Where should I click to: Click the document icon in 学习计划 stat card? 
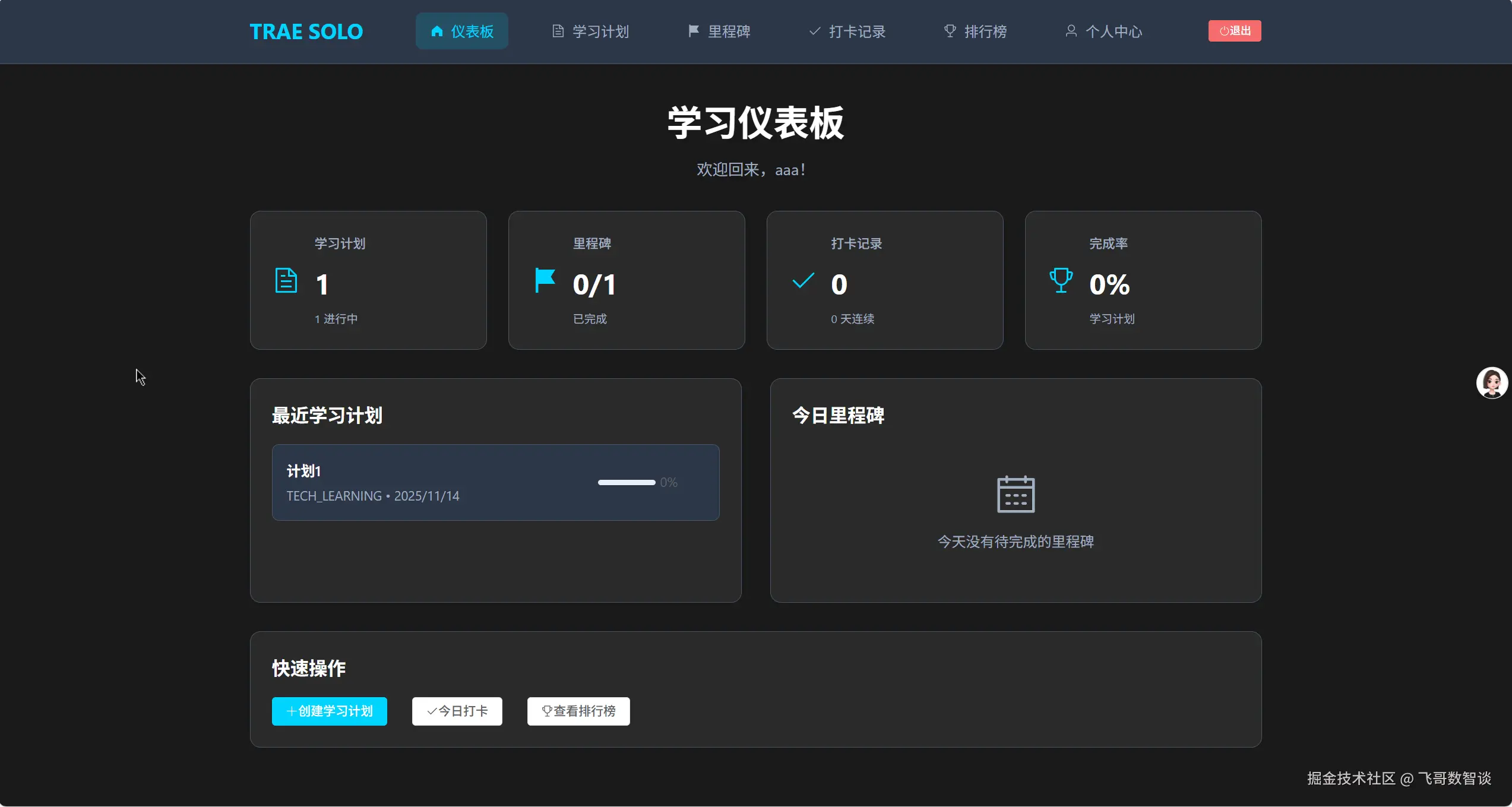(286, 281)
